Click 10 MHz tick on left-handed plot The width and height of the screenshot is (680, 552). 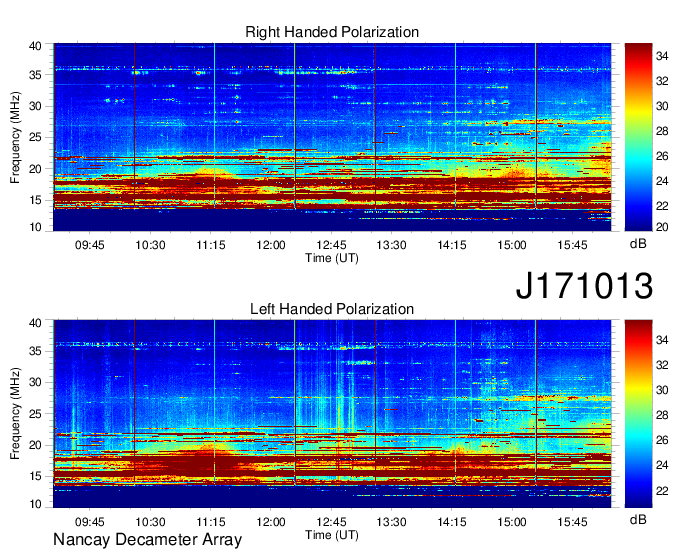[x=35, y=504]
